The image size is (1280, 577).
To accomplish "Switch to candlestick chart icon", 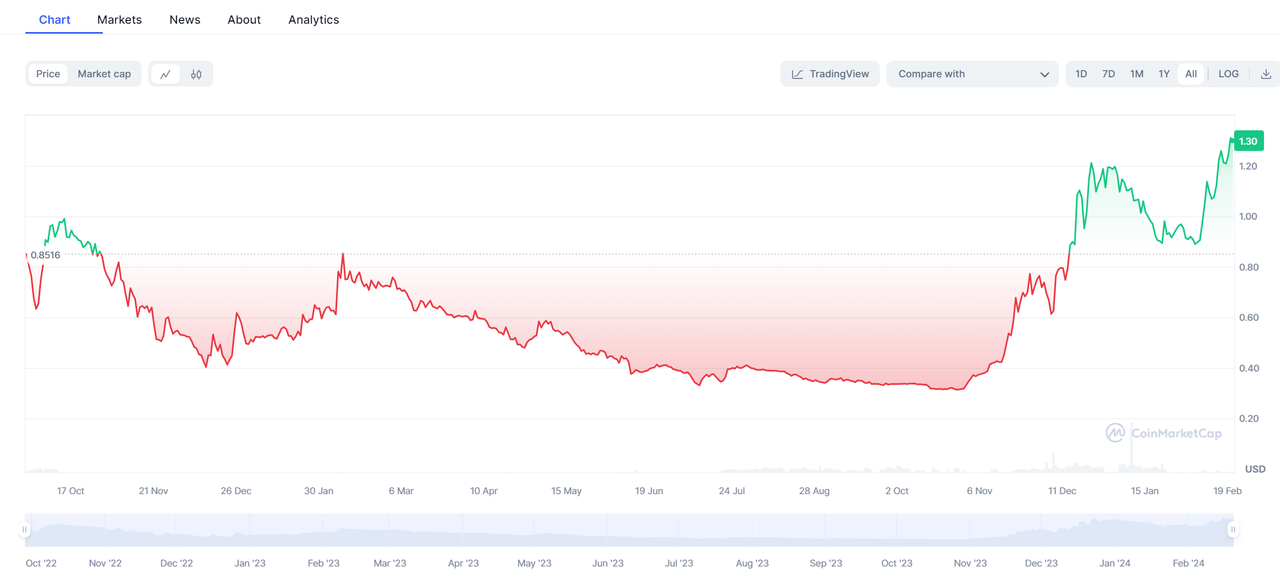I will 196,74.
